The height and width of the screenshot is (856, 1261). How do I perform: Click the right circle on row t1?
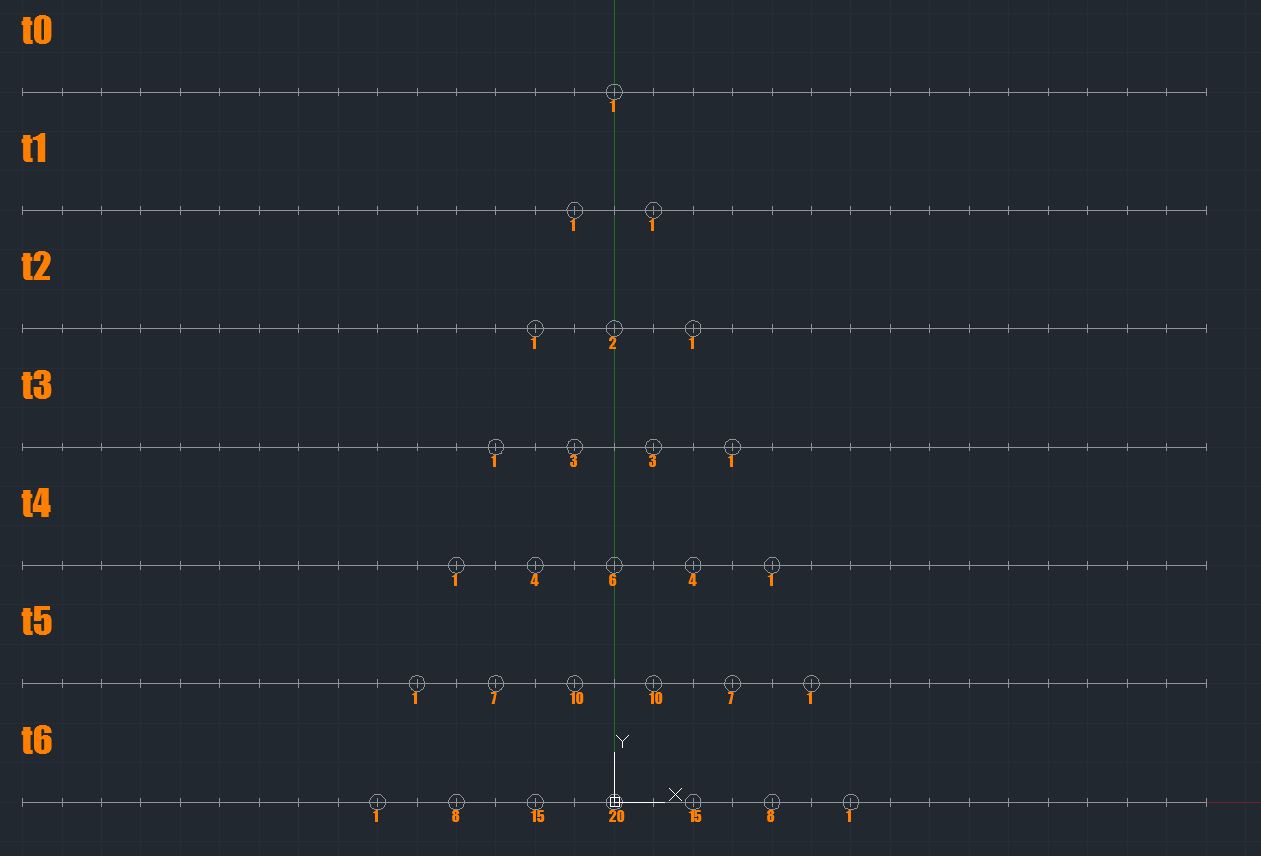coord(653,210)
